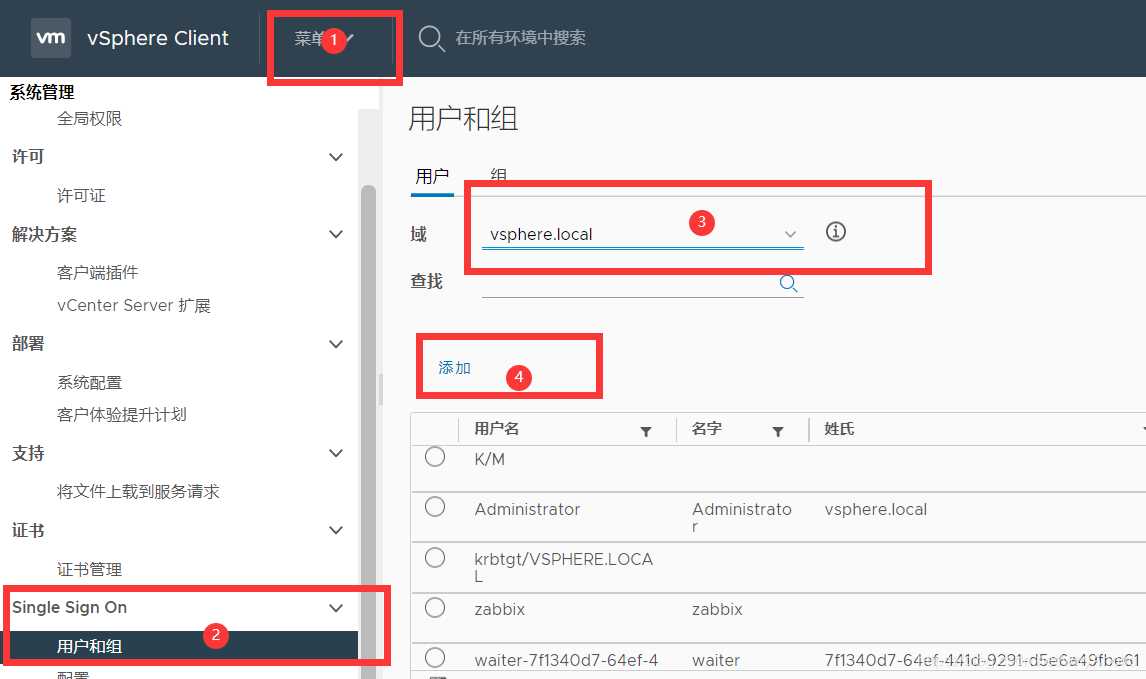
Task: Collapse the 支持 section chevron
Action: click(x=335, y=453)
